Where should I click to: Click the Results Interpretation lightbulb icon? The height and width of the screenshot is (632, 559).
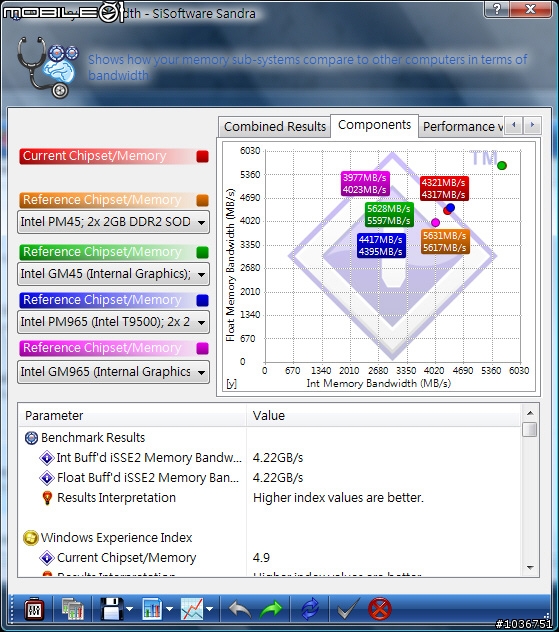(47, 498)
